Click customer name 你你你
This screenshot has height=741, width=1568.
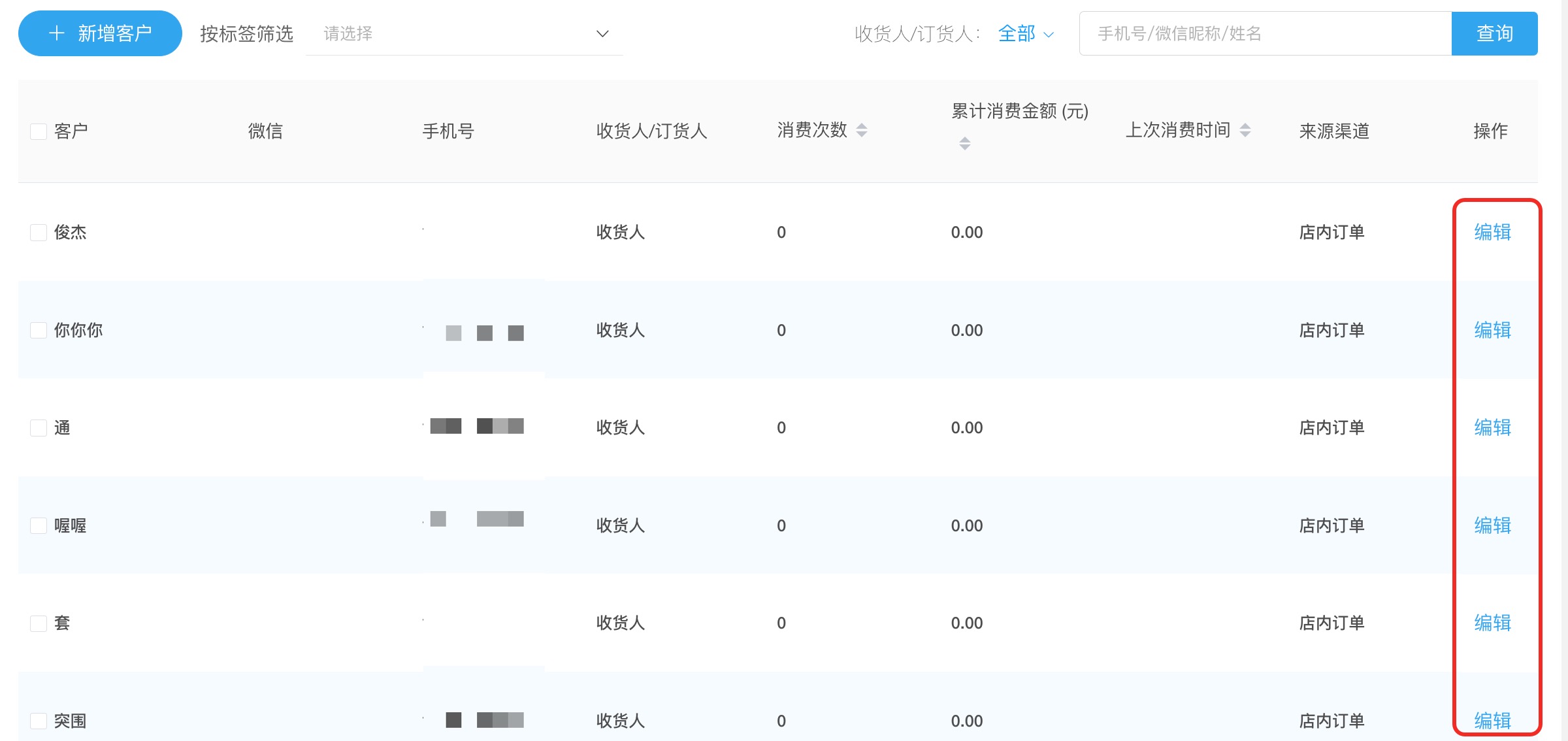[x=78, y=330]
